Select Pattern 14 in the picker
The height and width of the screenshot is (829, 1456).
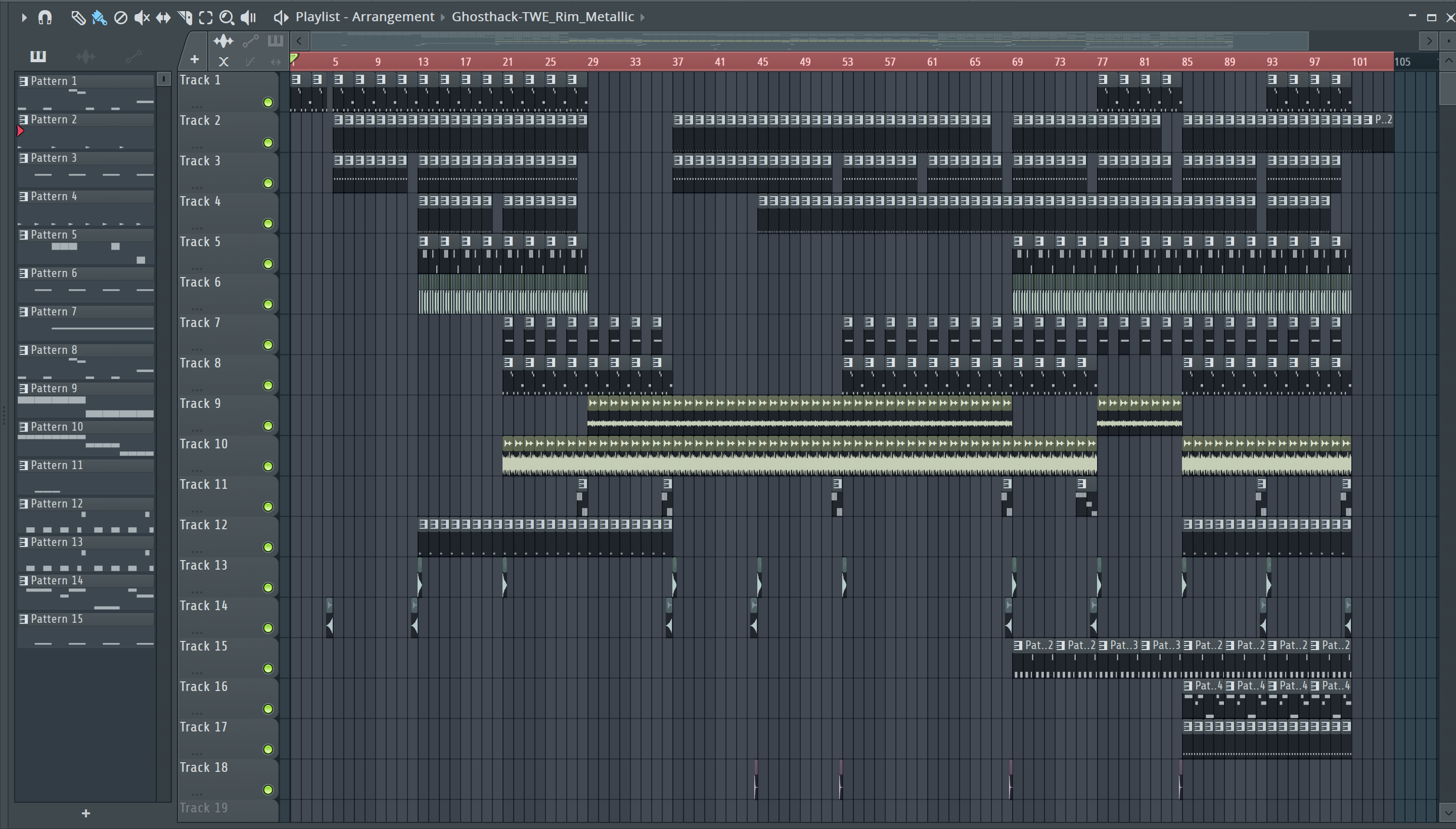click(x=85, y=593)
